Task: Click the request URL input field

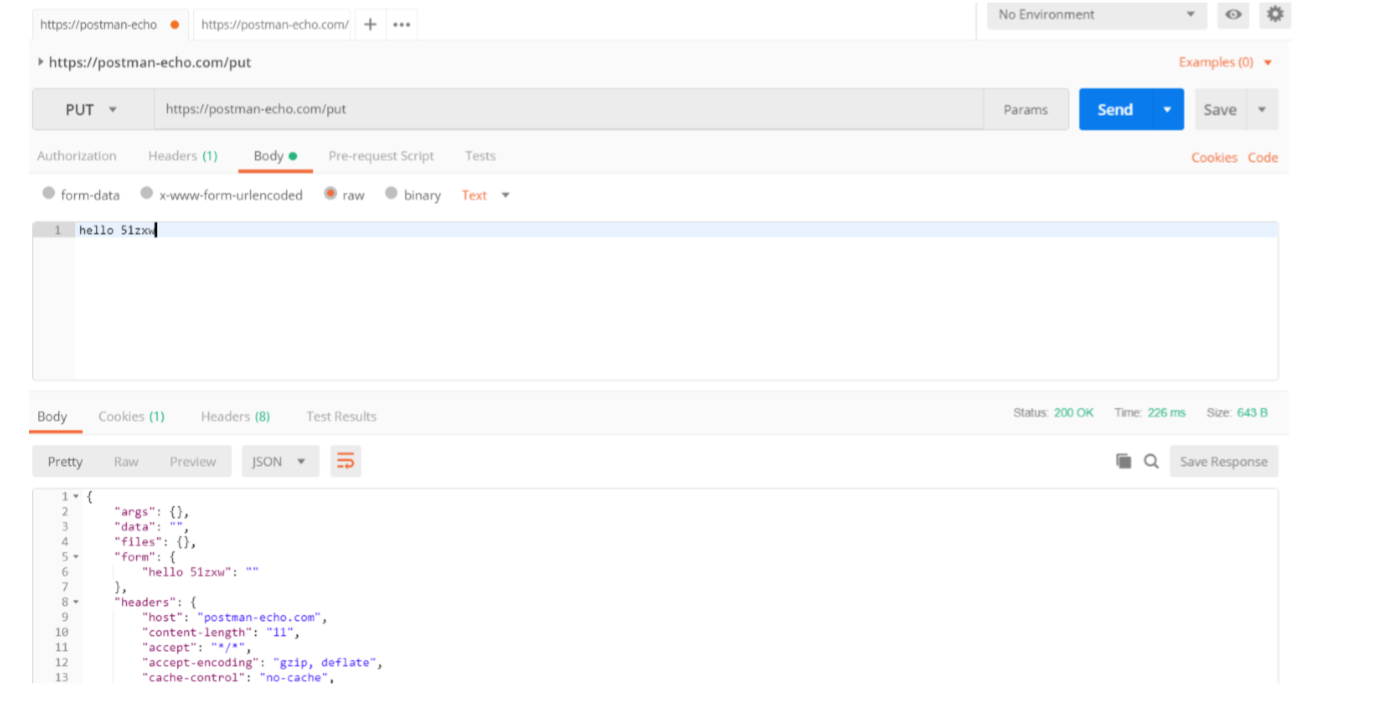Action: pos(568,110)
